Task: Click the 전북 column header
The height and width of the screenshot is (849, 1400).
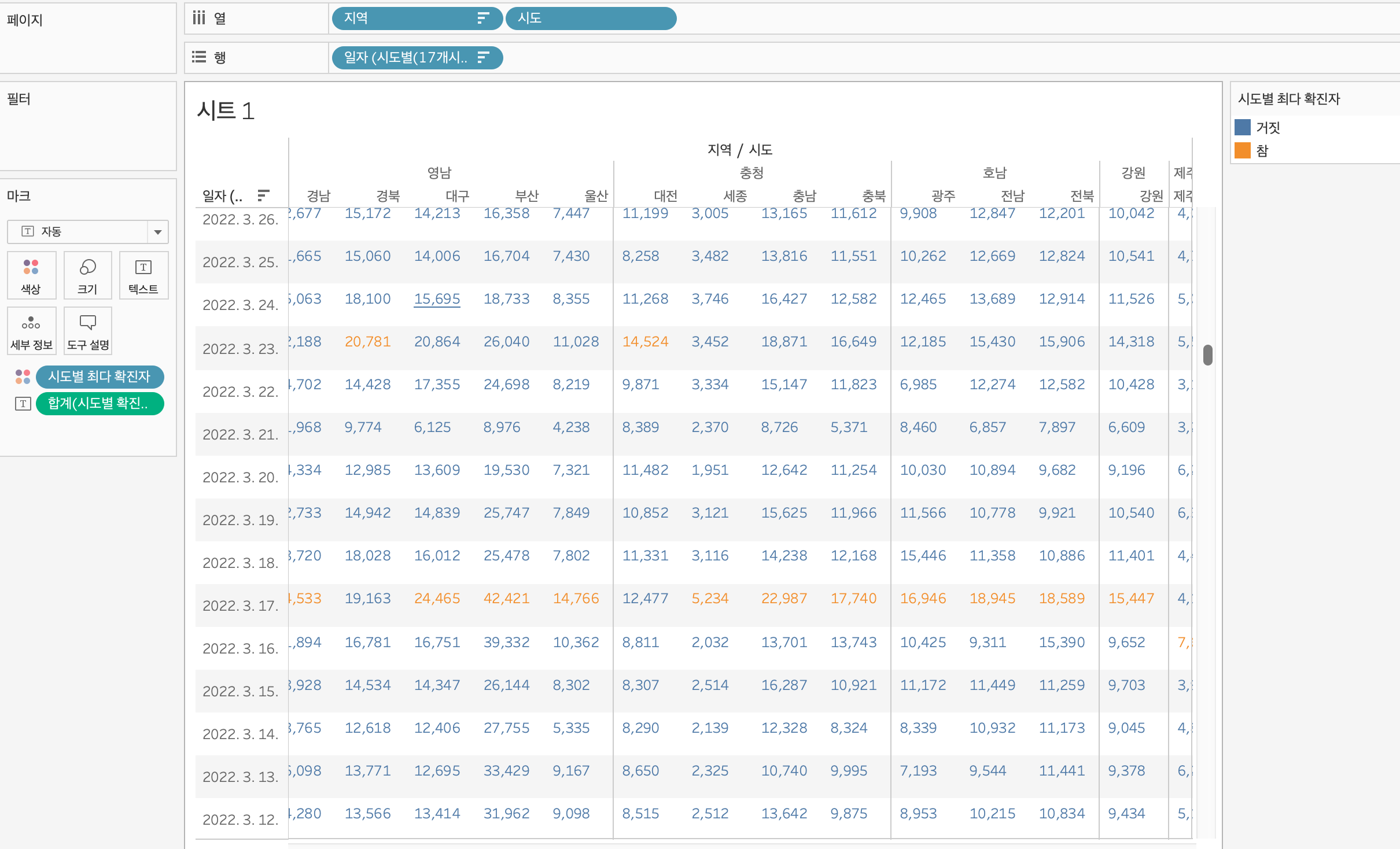Action: click(x=1082, y=195)
